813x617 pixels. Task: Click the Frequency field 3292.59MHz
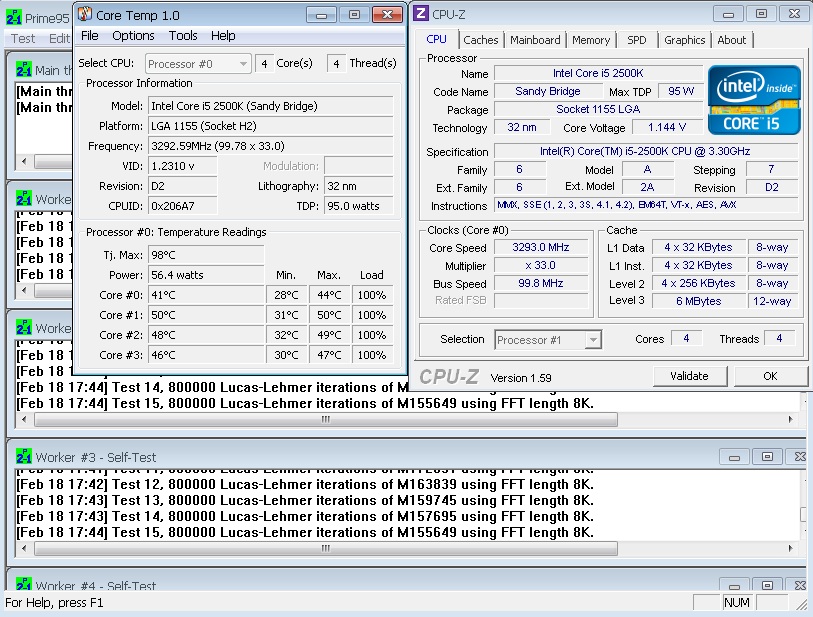(x=271, y=146)
